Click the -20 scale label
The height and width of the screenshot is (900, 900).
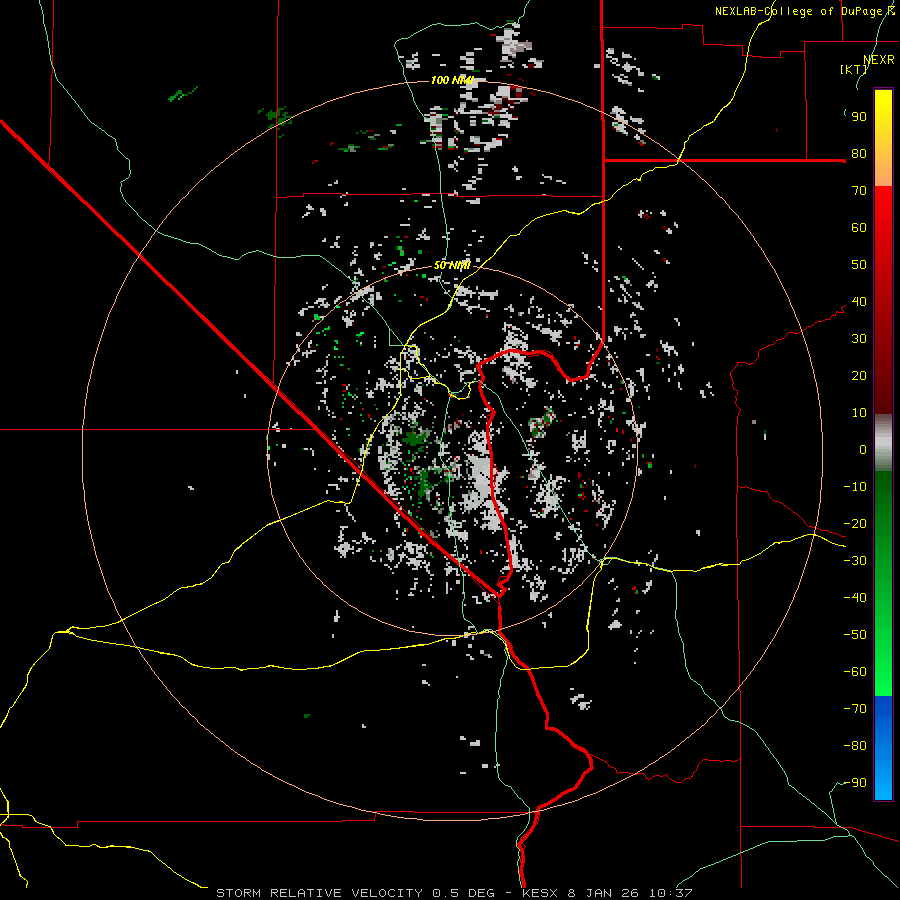coord(855,524)
